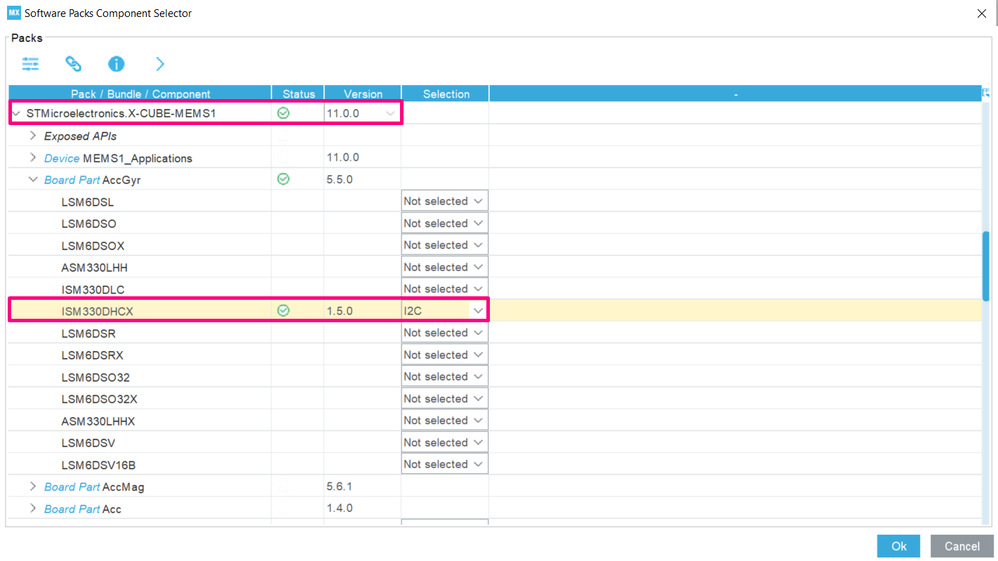Open selection dropdown for LSM6DSO
This screenshot has height=561, width=998.
[444, 224]
